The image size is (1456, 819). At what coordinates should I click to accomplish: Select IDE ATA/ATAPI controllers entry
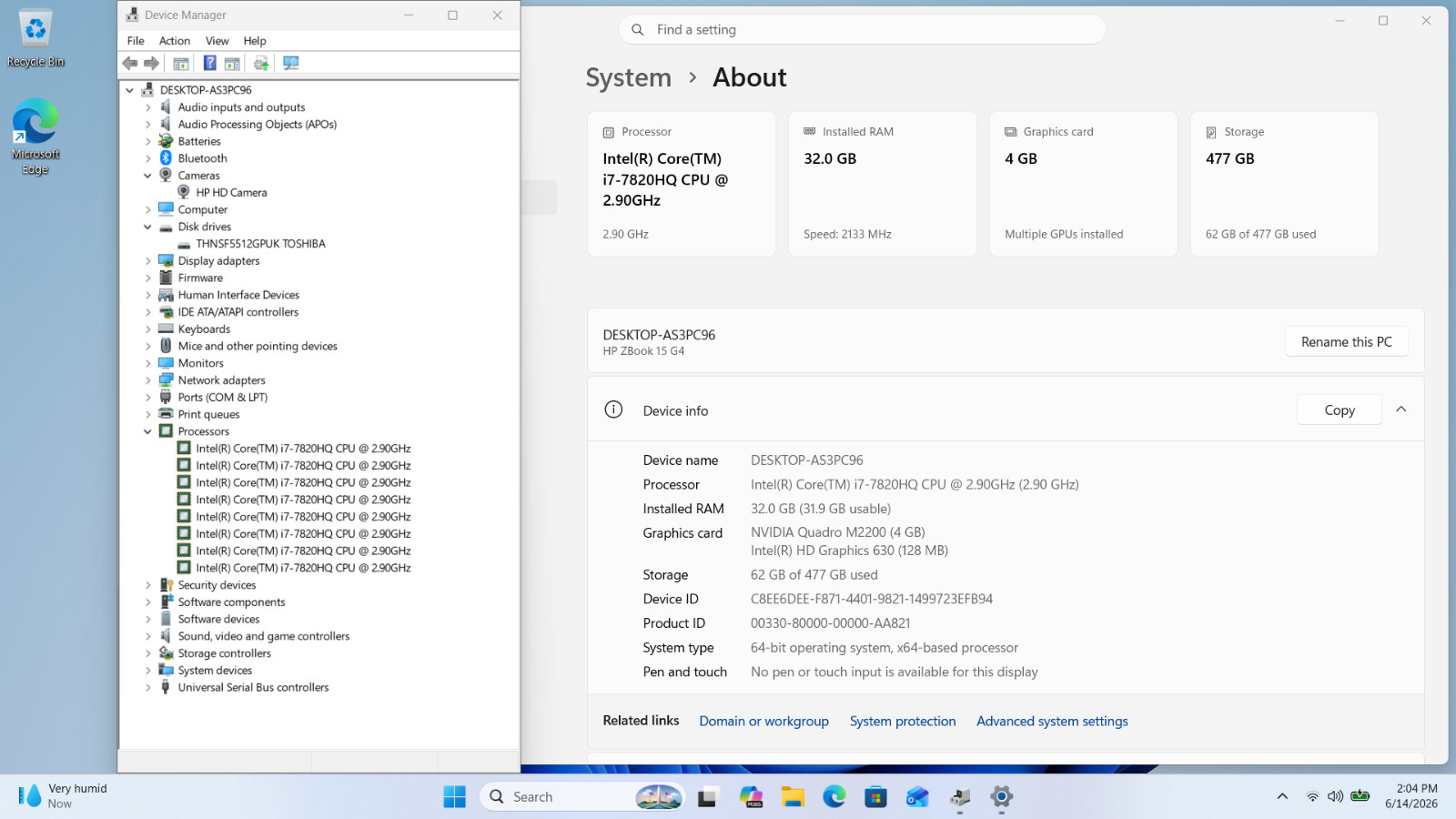(x=238, y=312)
